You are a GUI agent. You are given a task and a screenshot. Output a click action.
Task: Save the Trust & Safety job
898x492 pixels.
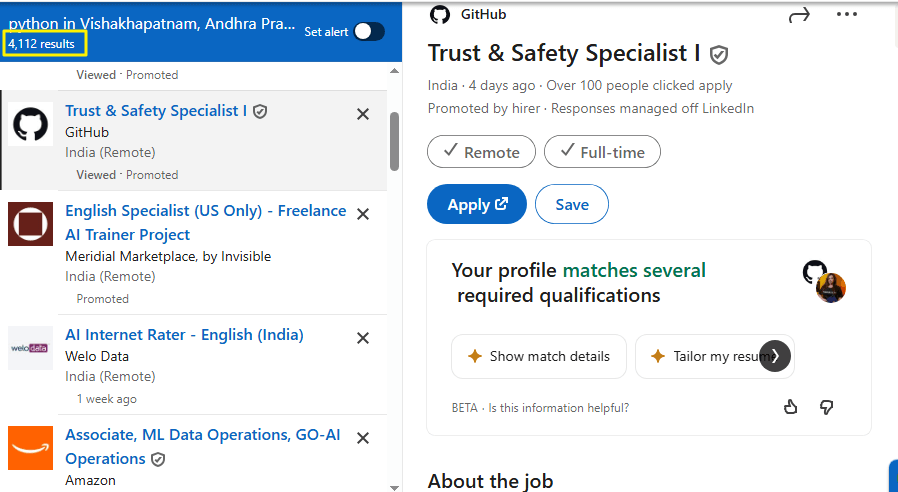point(572,204)
